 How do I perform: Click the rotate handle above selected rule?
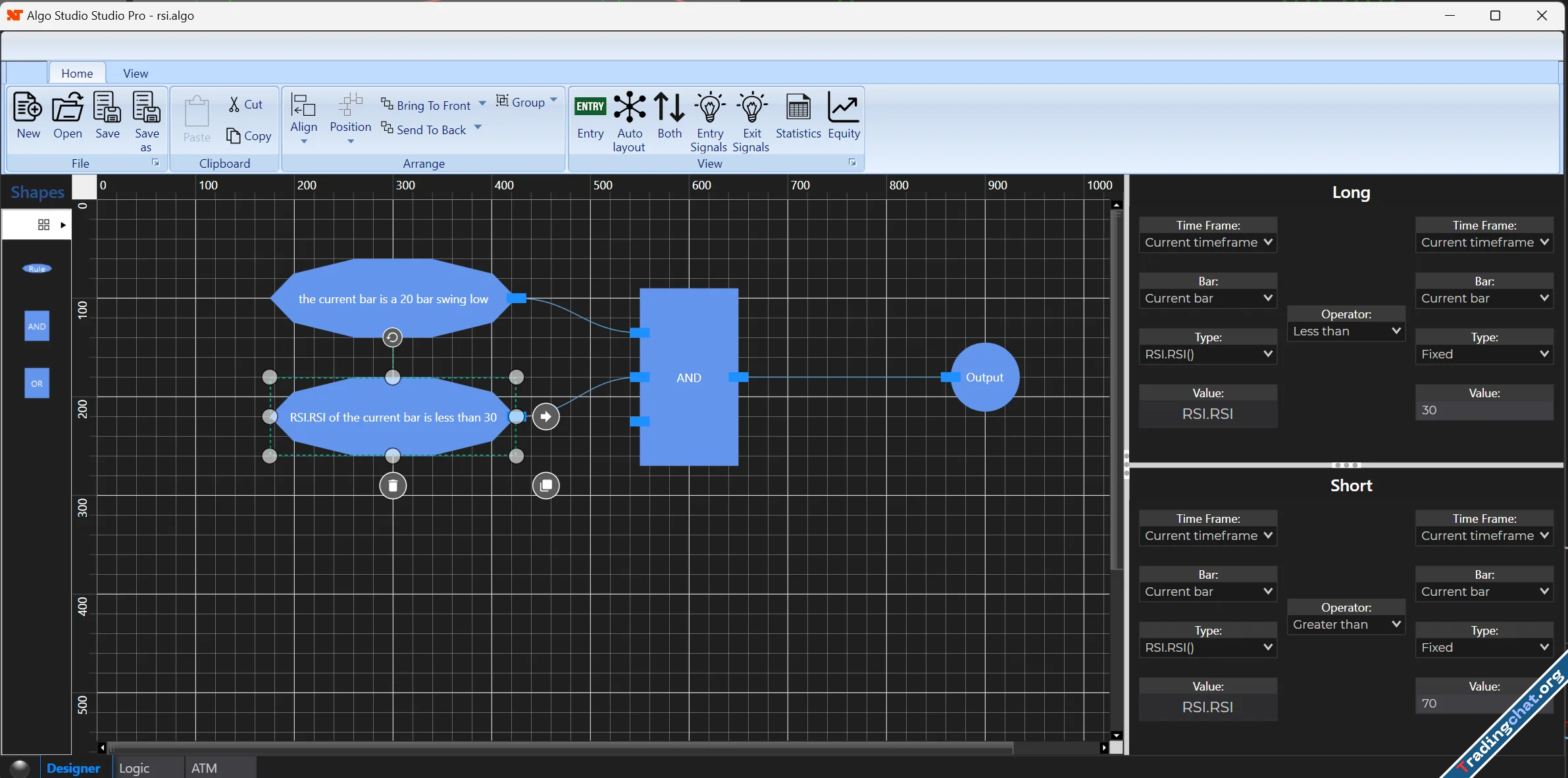pyautogui.click(x=392, y=337)
